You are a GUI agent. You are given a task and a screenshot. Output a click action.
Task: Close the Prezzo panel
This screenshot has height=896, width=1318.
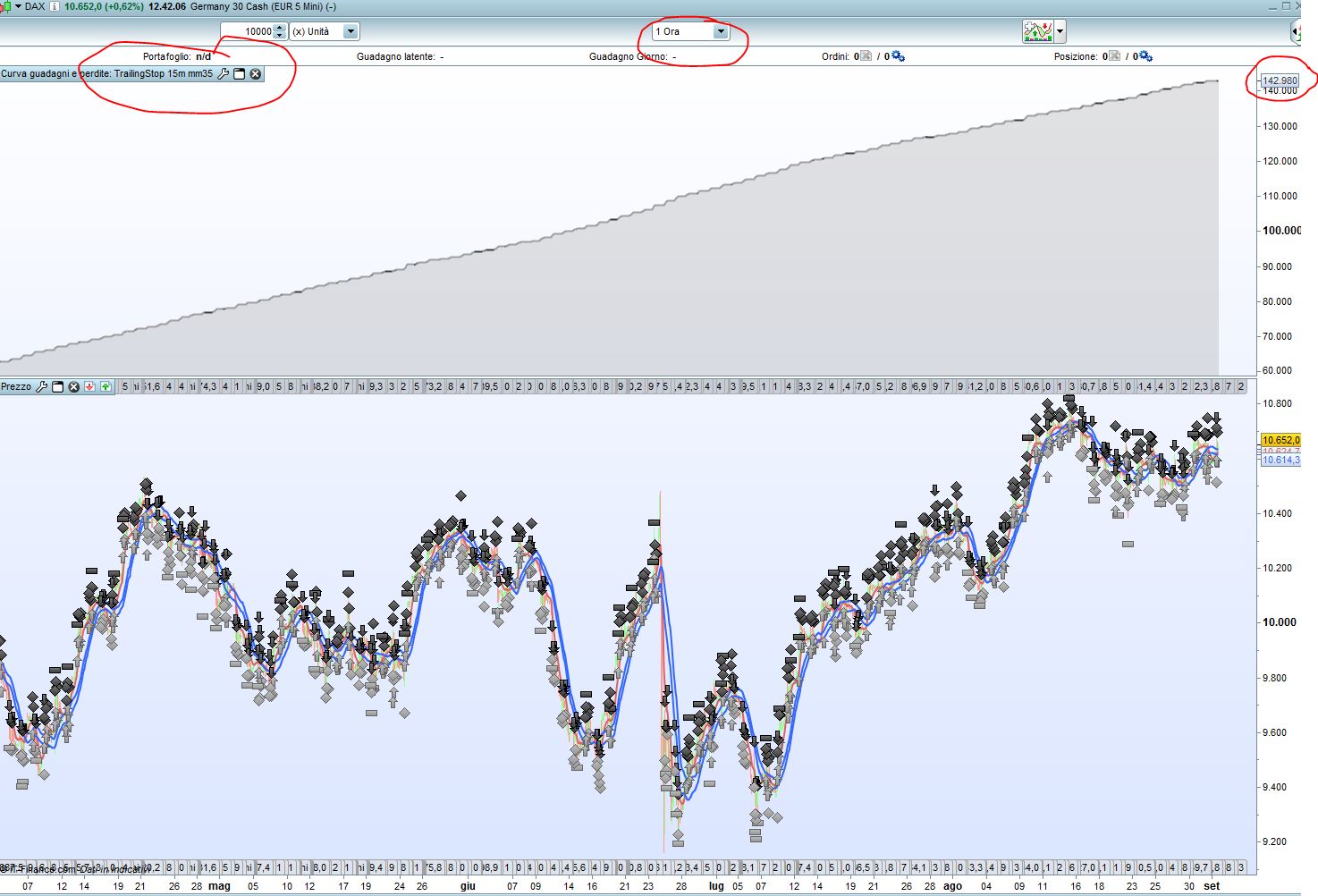coord(74,387)
